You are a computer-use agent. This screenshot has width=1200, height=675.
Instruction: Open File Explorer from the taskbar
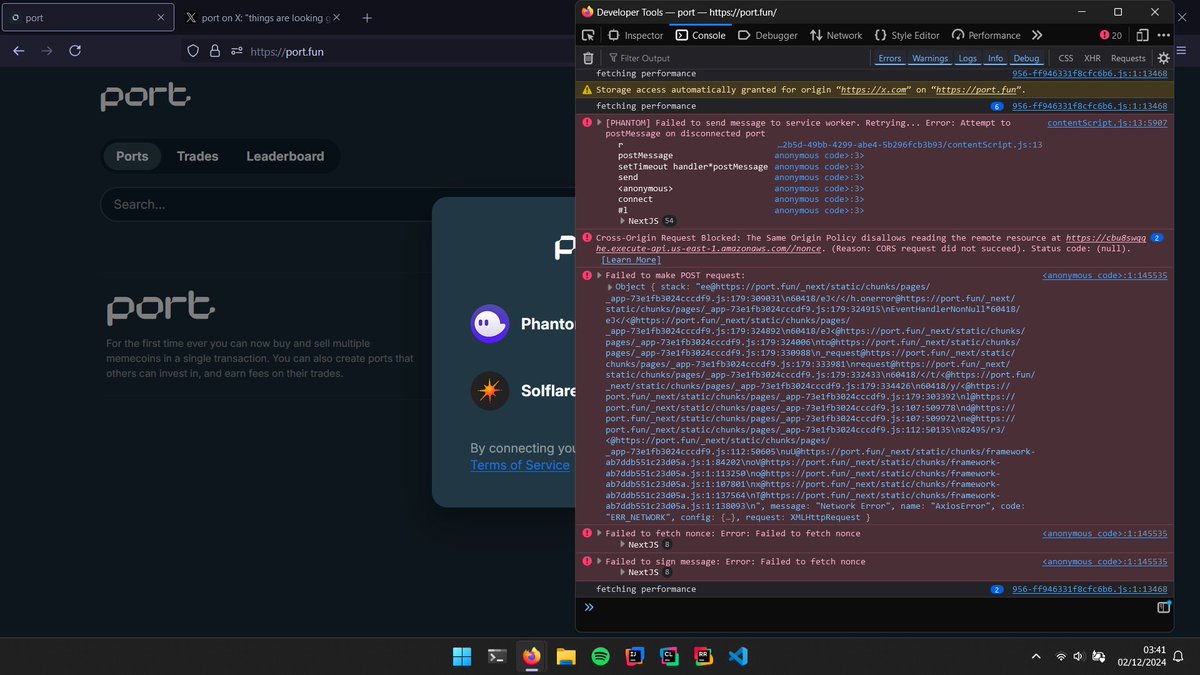(x=566, y=656)
